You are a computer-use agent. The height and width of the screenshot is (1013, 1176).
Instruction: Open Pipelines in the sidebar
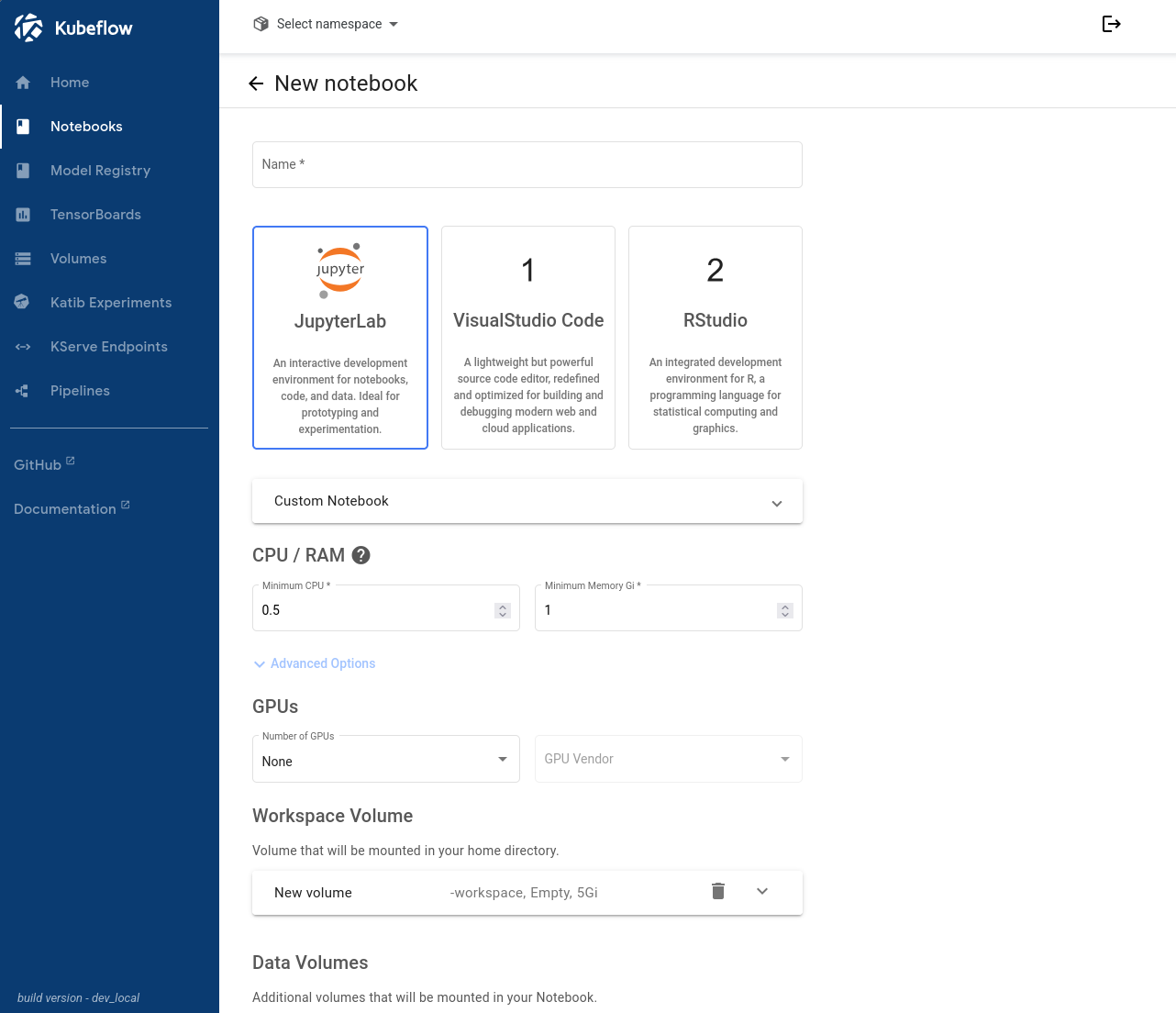109,391
